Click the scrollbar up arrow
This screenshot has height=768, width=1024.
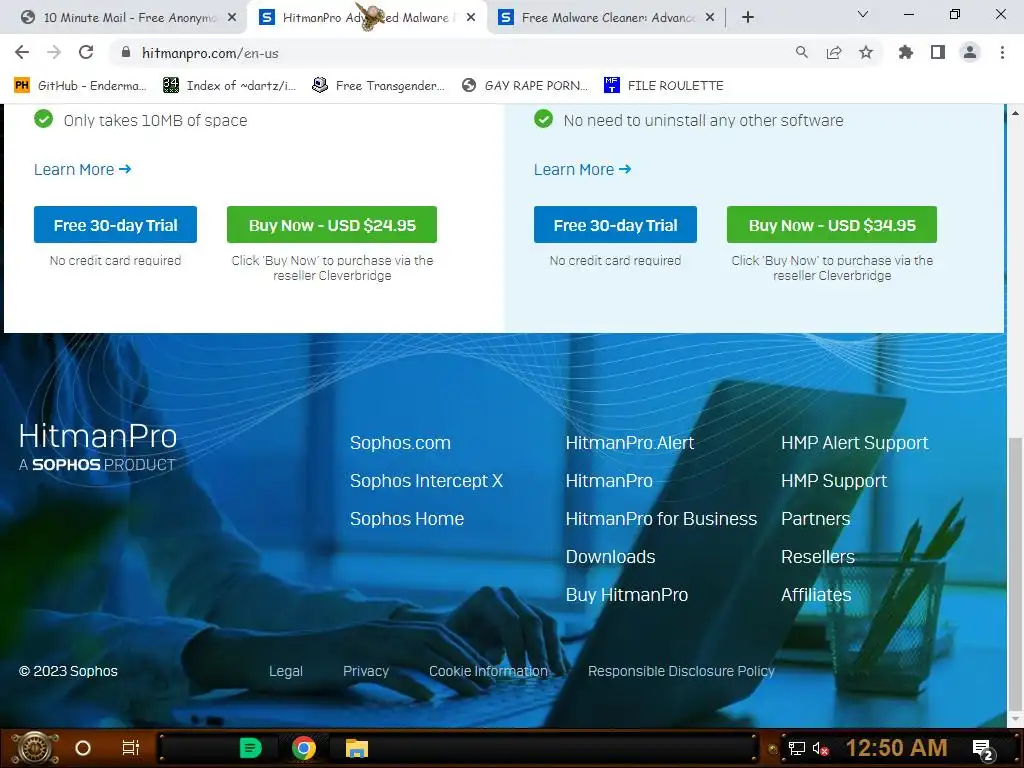click(1015, 113)
